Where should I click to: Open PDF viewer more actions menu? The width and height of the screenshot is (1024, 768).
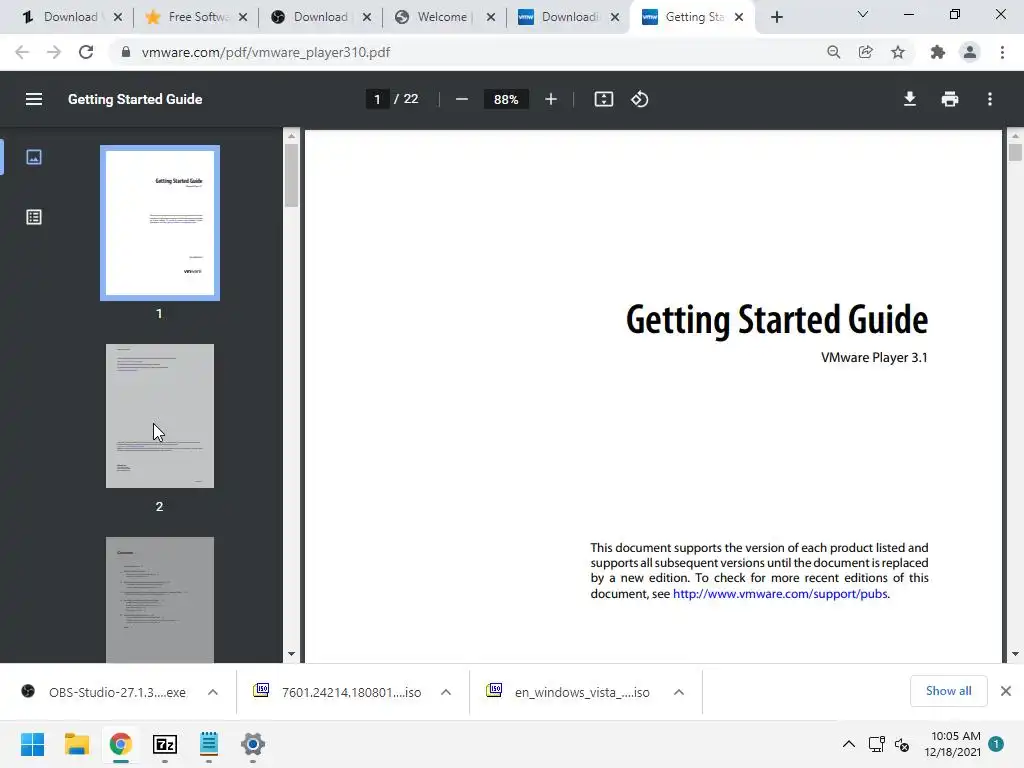point(990,99)
